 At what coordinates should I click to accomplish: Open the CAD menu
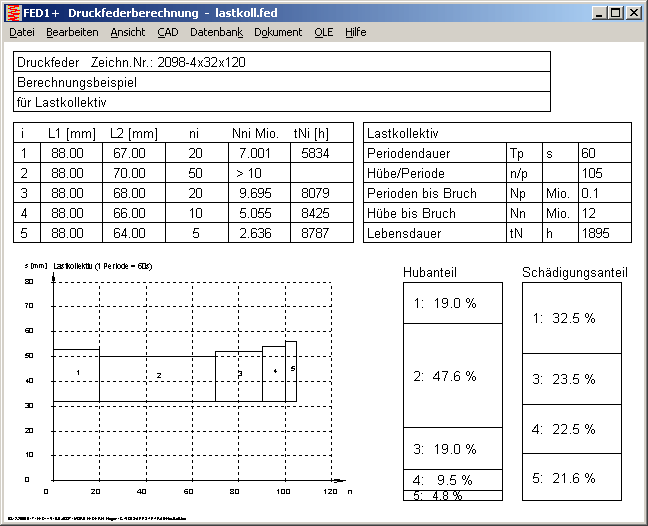tap(168, 32)
